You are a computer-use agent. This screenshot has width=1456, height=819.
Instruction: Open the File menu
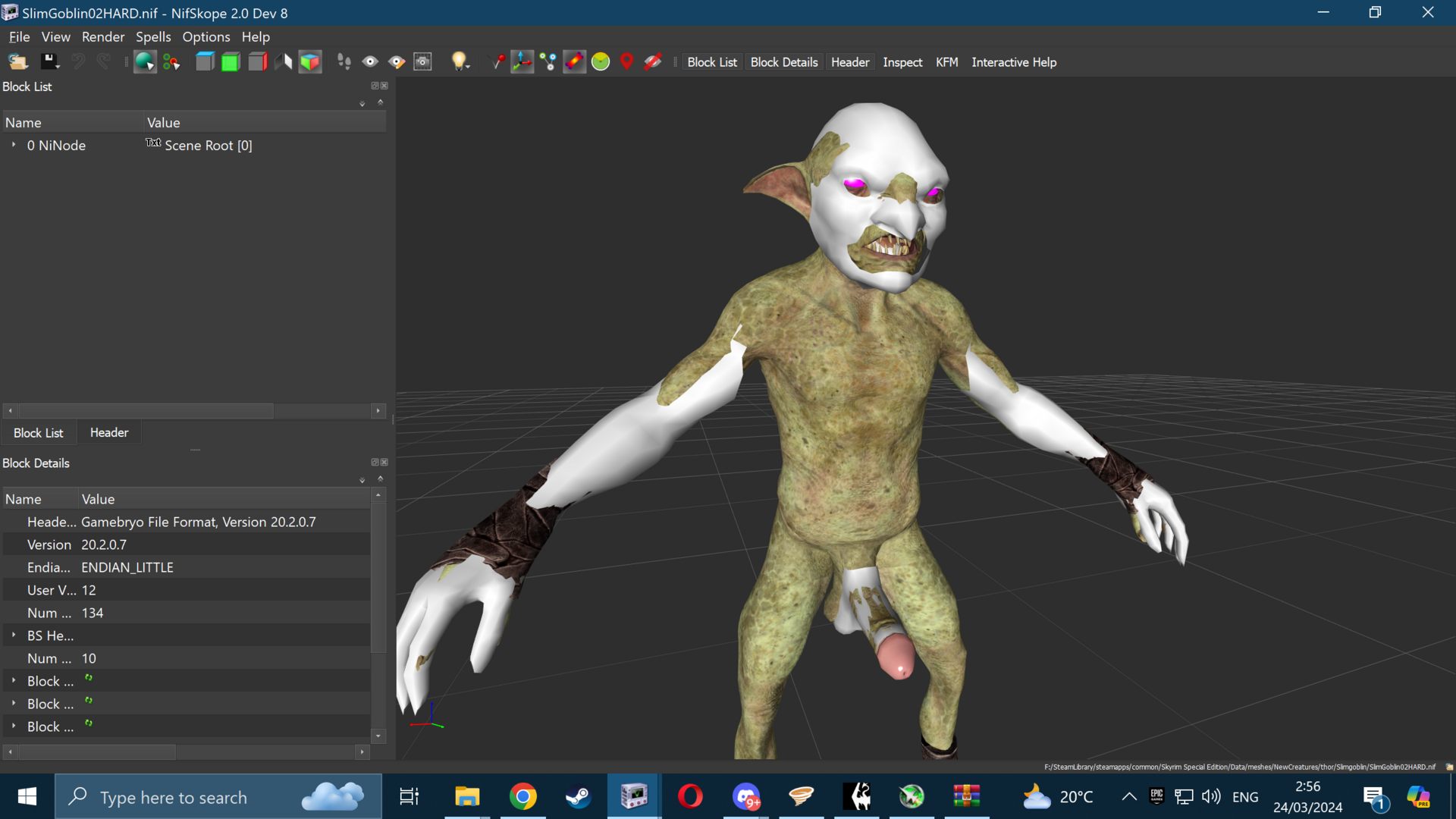click(19, 36)
